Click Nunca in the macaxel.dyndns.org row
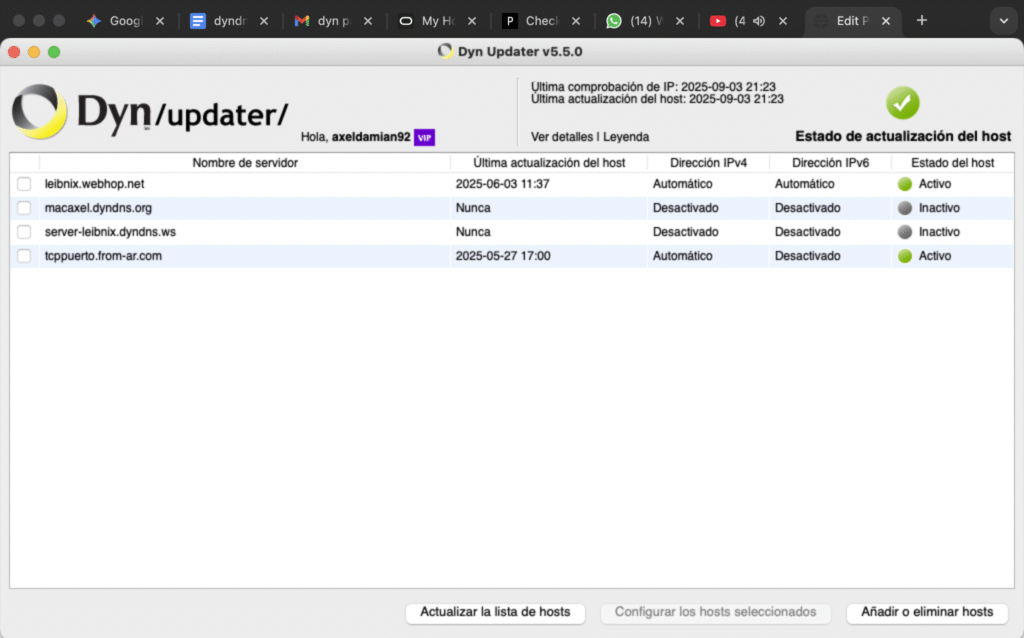This screenshot has height=638, width=1024. click(473, 208)
